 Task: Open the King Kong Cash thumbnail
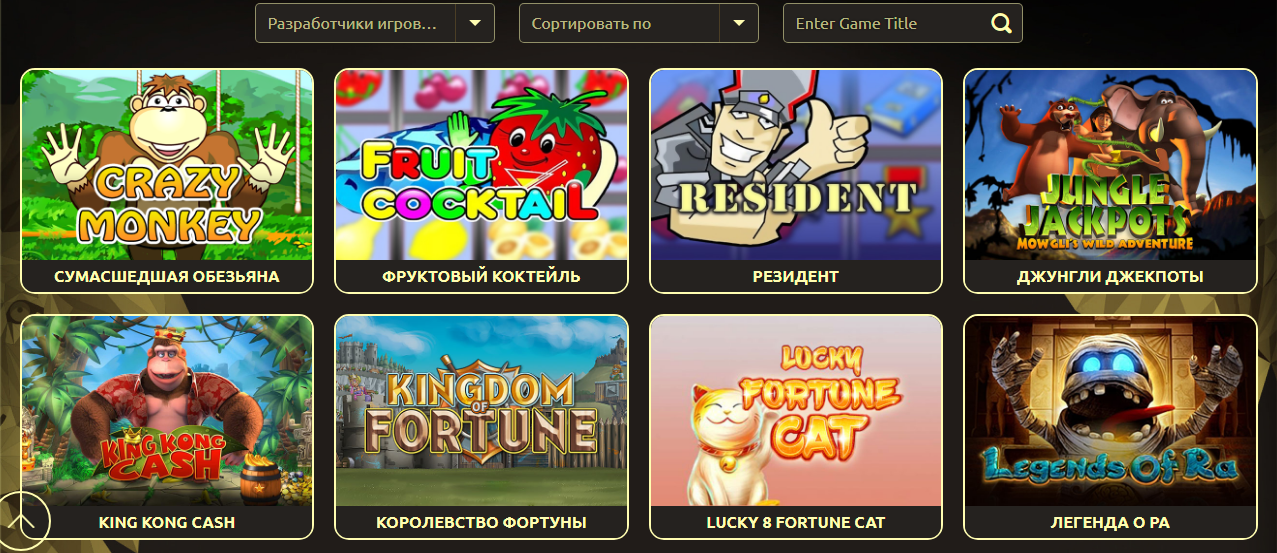pyautogui.click(x=167, y=411)
